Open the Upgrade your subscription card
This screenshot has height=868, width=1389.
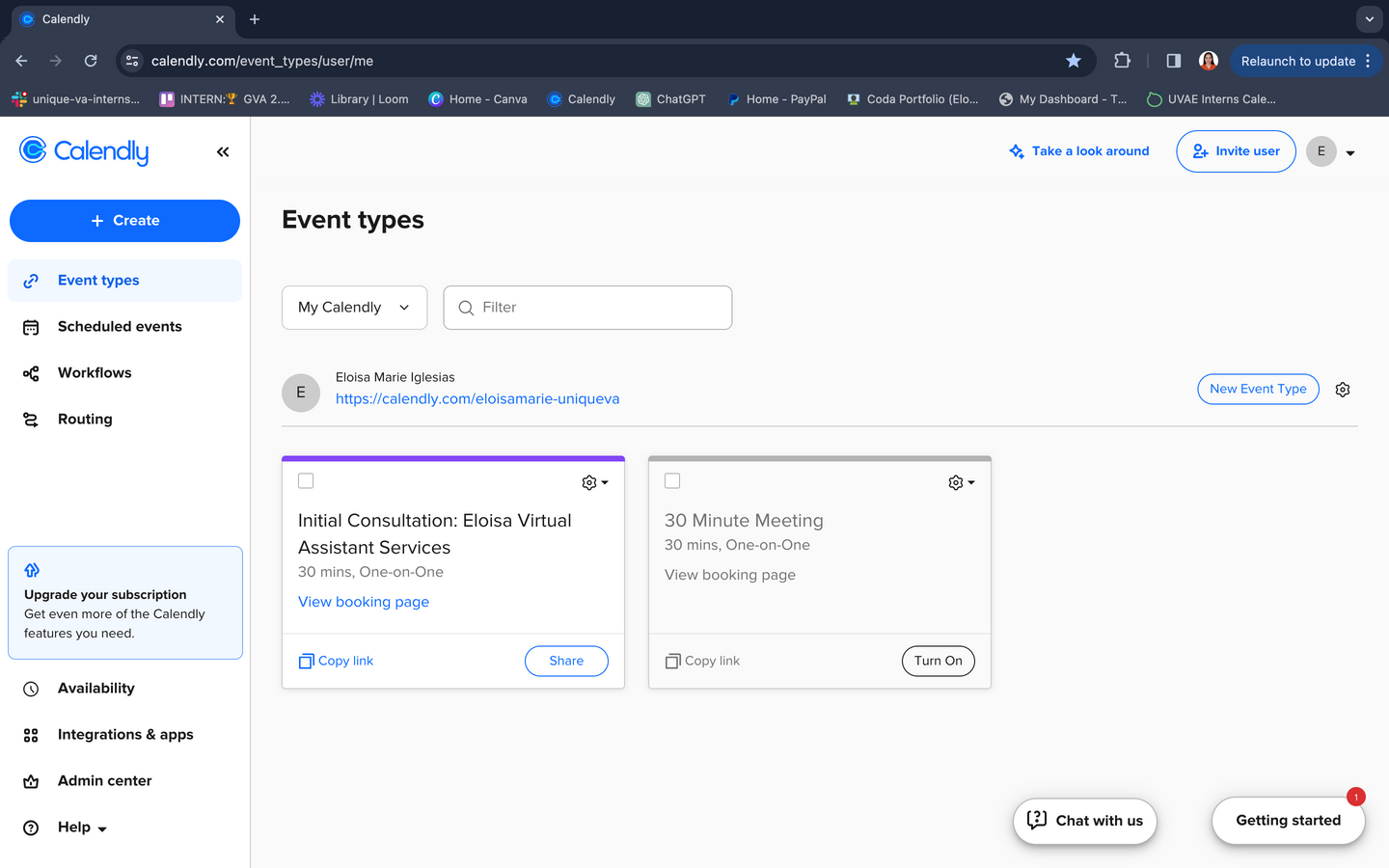[125, 603]
